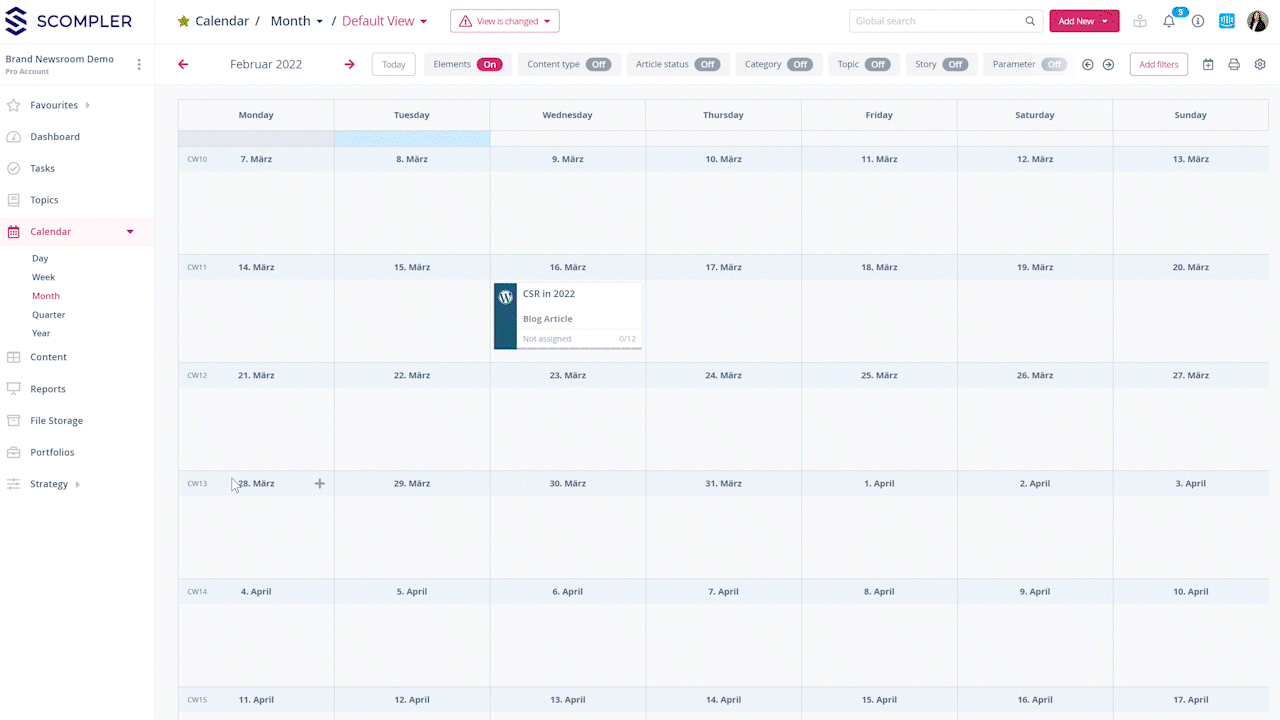Click the Add filters button
This screenshot has width=1280, height=720.
tap(1158, 64)
